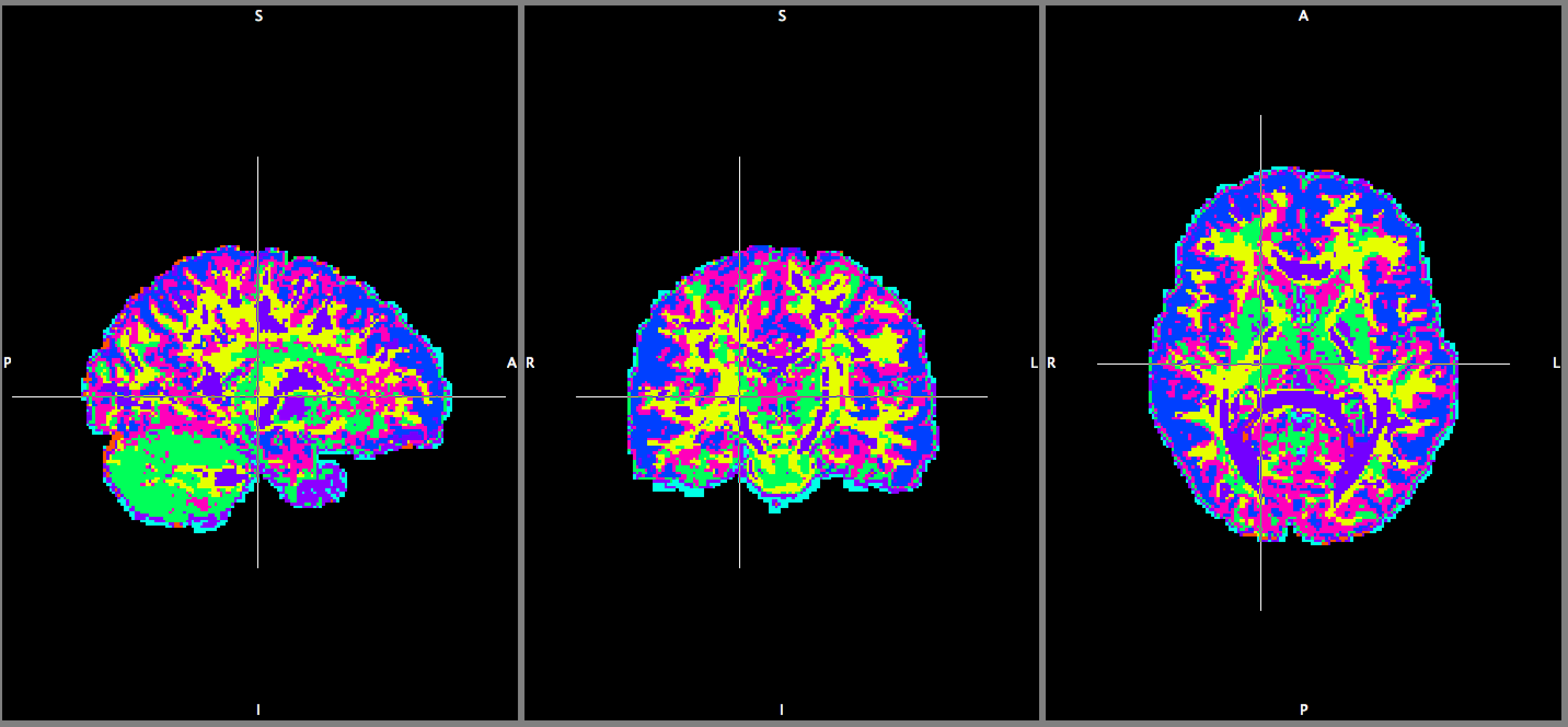Click the 'I' label below the coronal view

[x=782, y=709]
